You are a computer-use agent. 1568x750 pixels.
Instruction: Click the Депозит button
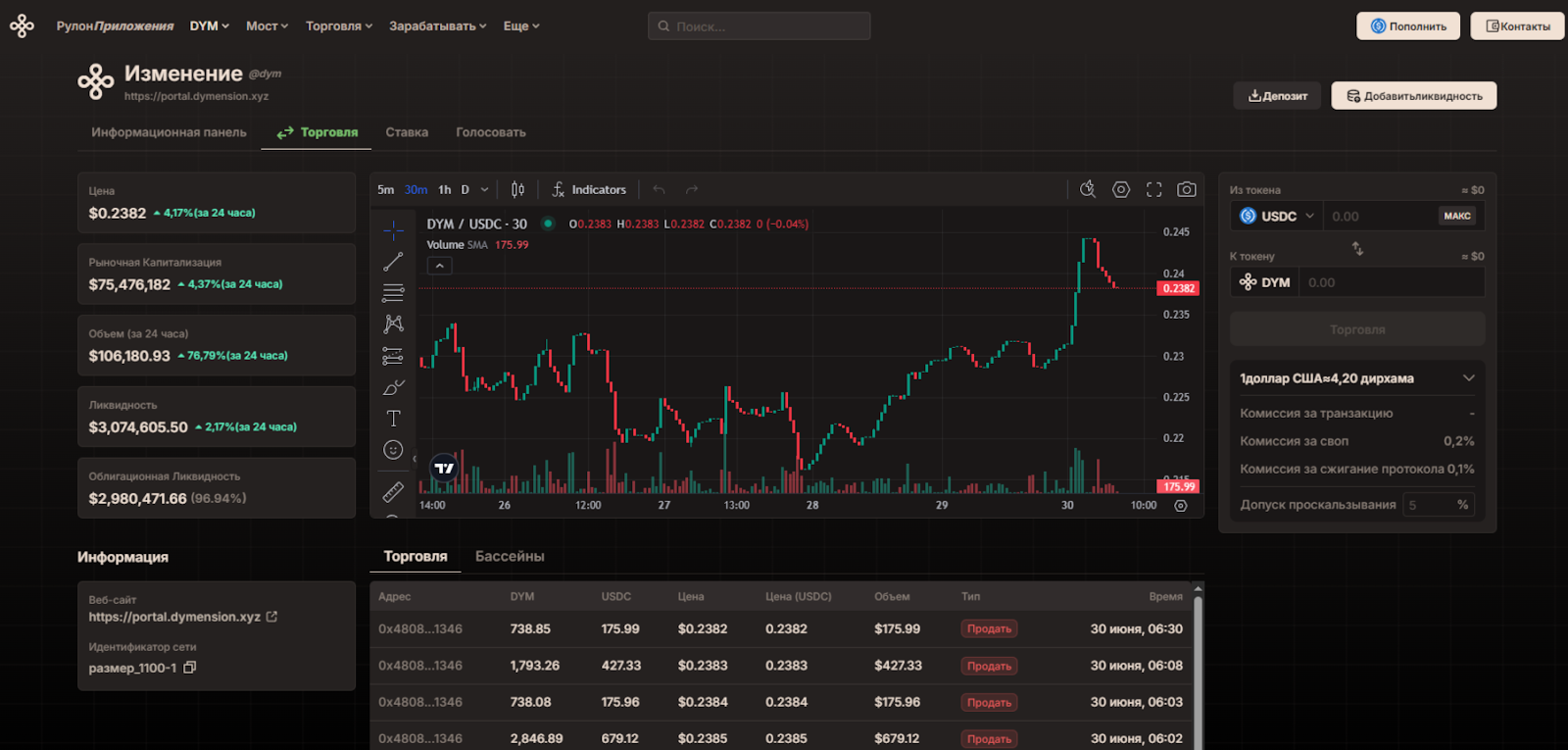click(1277, 96)
